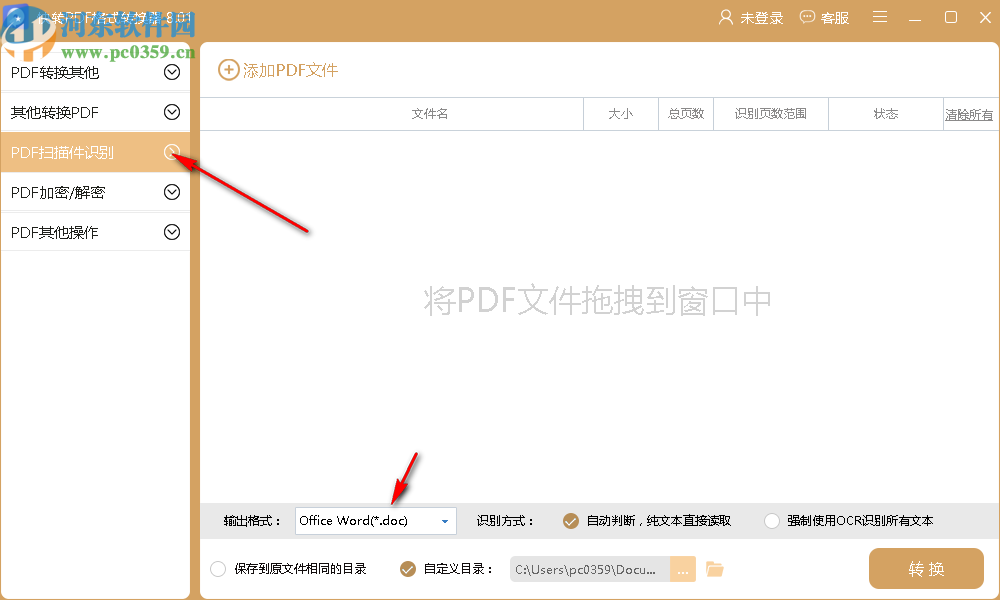
Task: Click the 添加PDF文件 plus icon
Action: [228, 70]
